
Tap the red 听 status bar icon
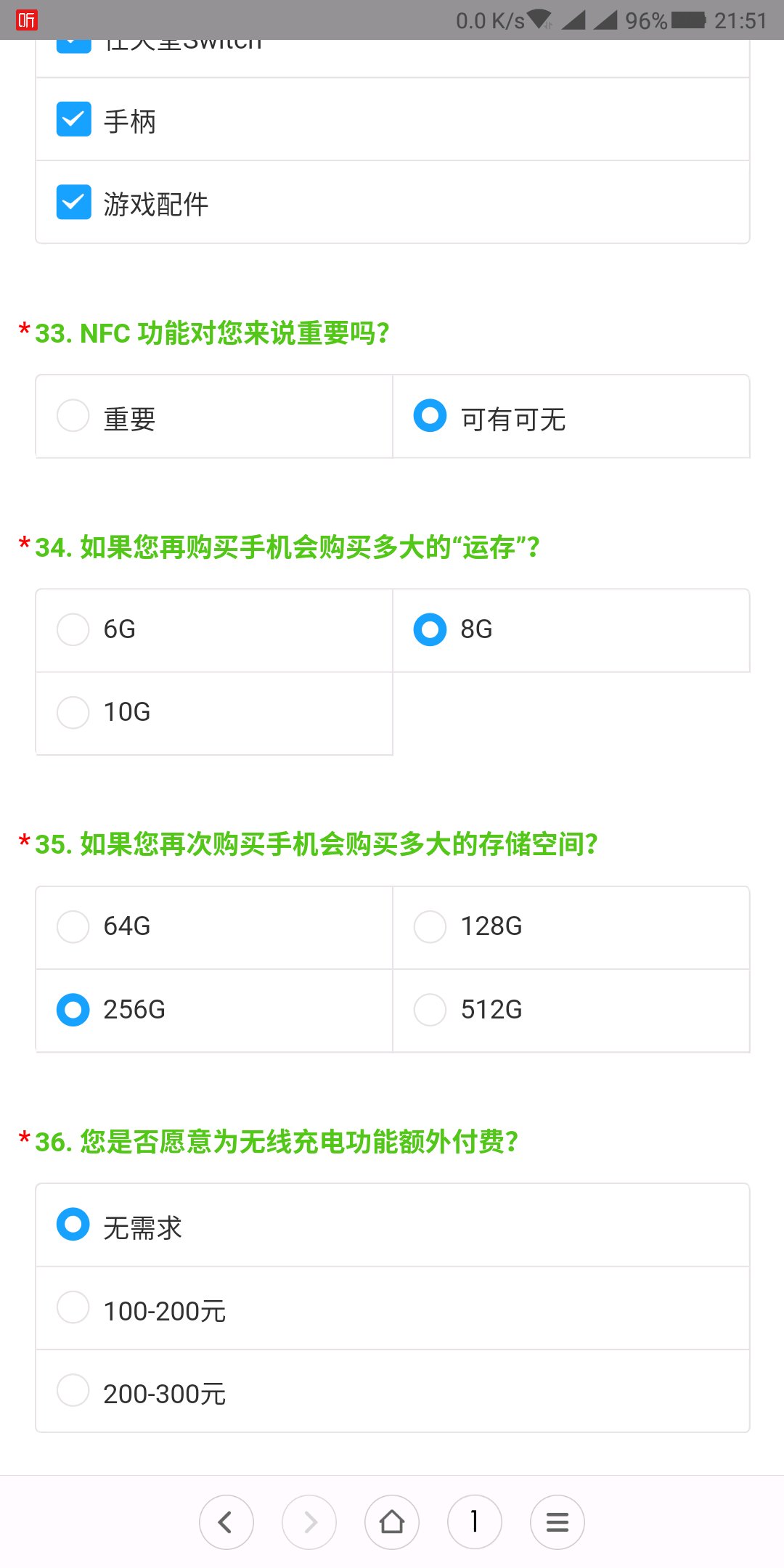[27, 20]
